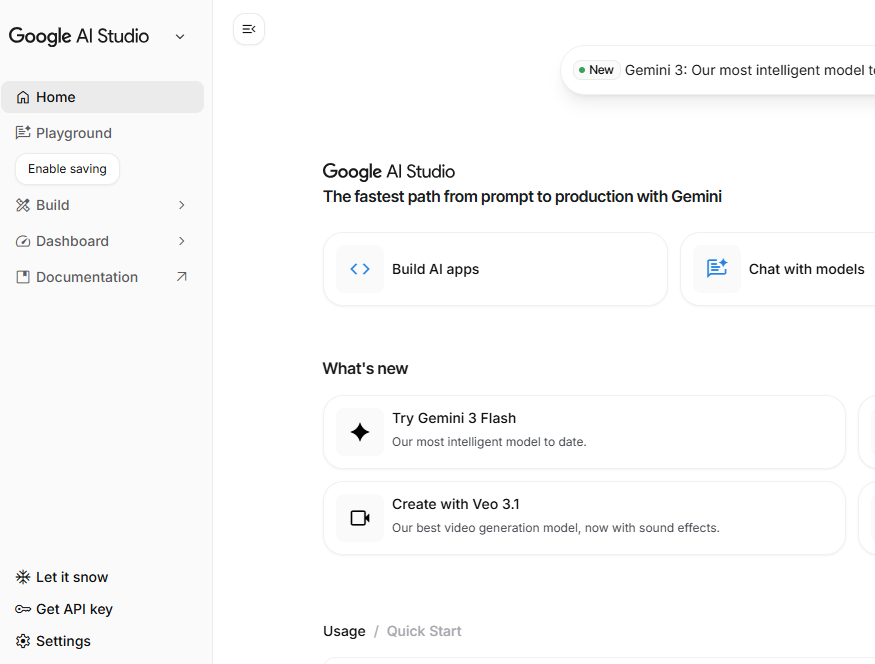Open the Gemini 3 announcement banner
This screenshot has width=875, height=664.
click(x=740, y=70)
